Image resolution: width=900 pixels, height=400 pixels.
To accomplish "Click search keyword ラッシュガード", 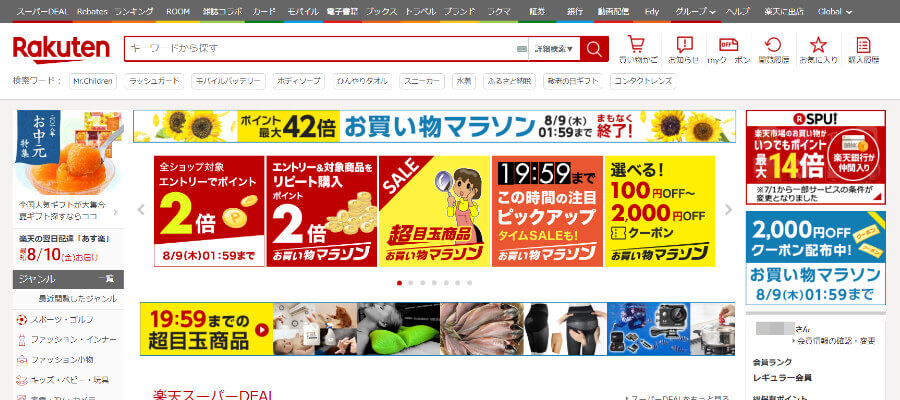I will 154,81.
